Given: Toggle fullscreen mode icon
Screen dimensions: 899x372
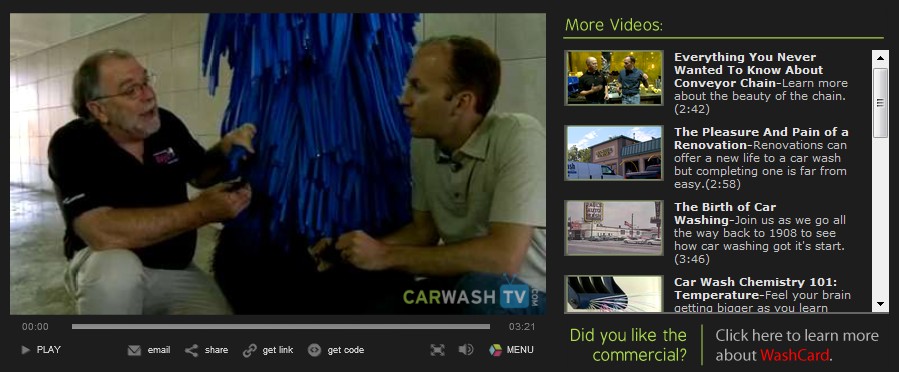Looking at the screenshot, I should coord(437,350).
